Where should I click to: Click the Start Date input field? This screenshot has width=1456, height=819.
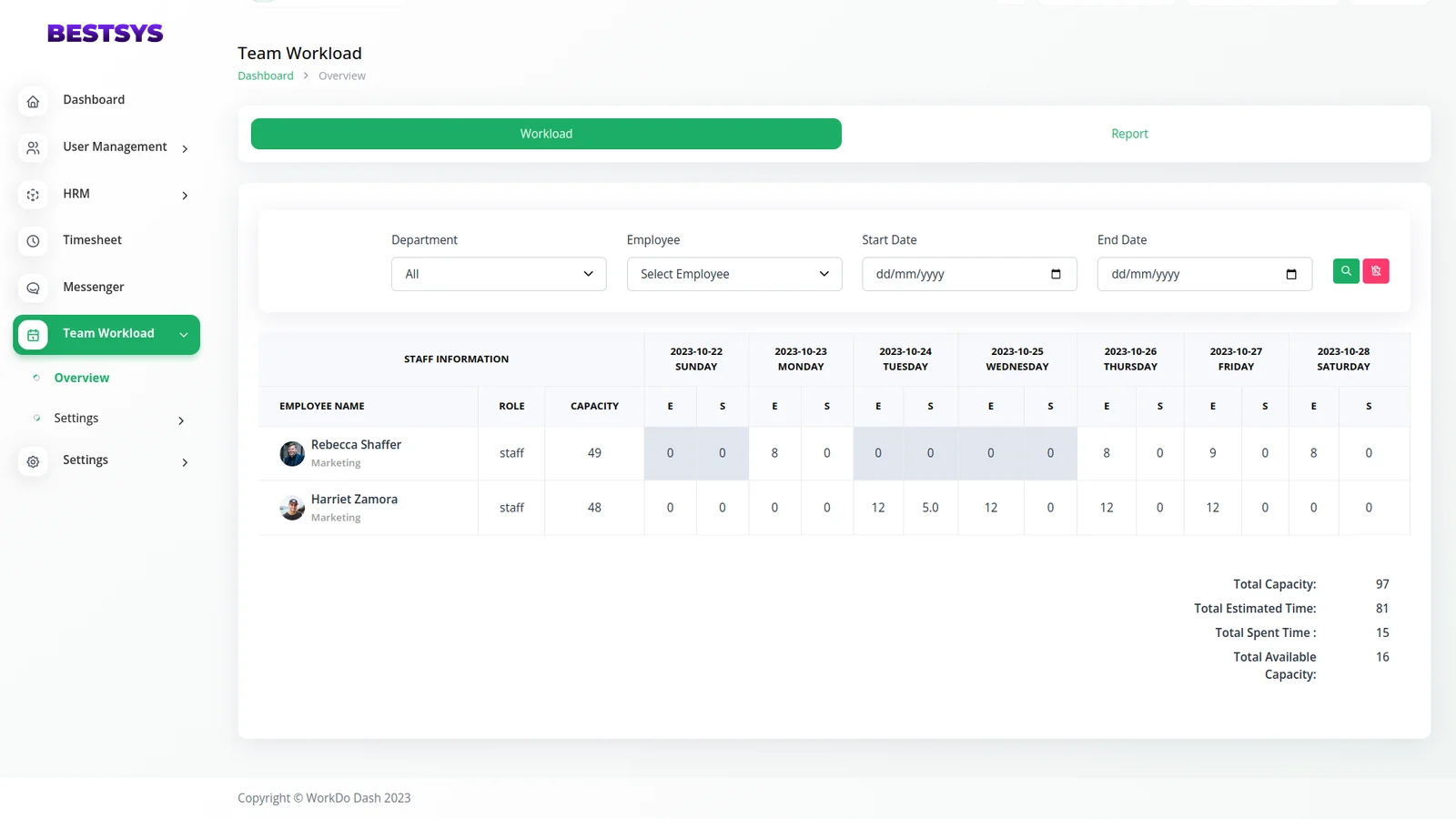[955, 274]
